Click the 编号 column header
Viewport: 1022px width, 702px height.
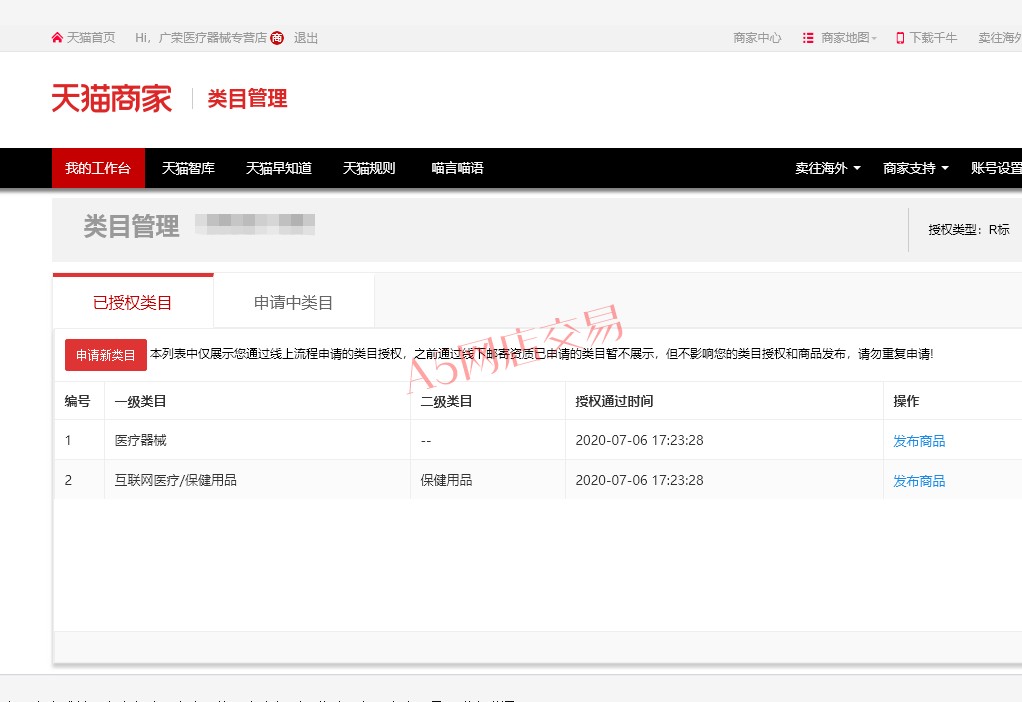(78, 401)
